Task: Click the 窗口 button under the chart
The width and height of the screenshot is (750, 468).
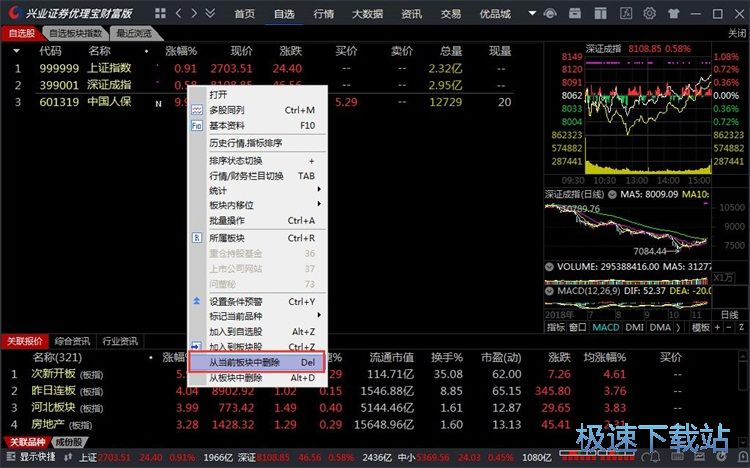Action: pyautogui.click(x=578, y=327)
